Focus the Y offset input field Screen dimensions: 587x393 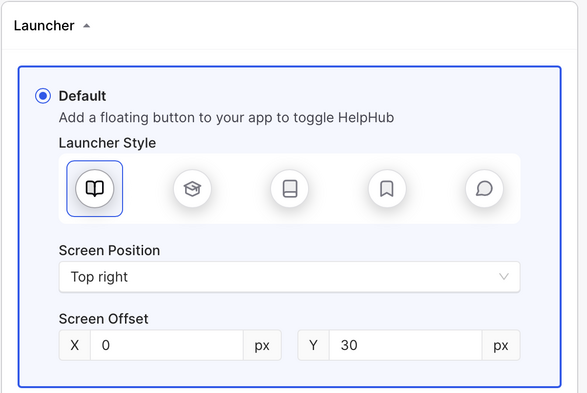coord(406,345)
